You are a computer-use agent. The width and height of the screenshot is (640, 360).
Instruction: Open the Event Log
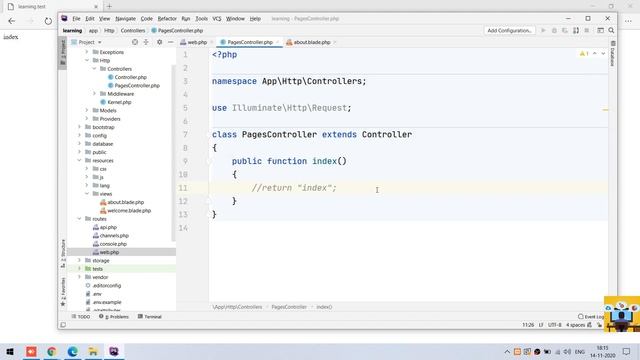point(591,317)
